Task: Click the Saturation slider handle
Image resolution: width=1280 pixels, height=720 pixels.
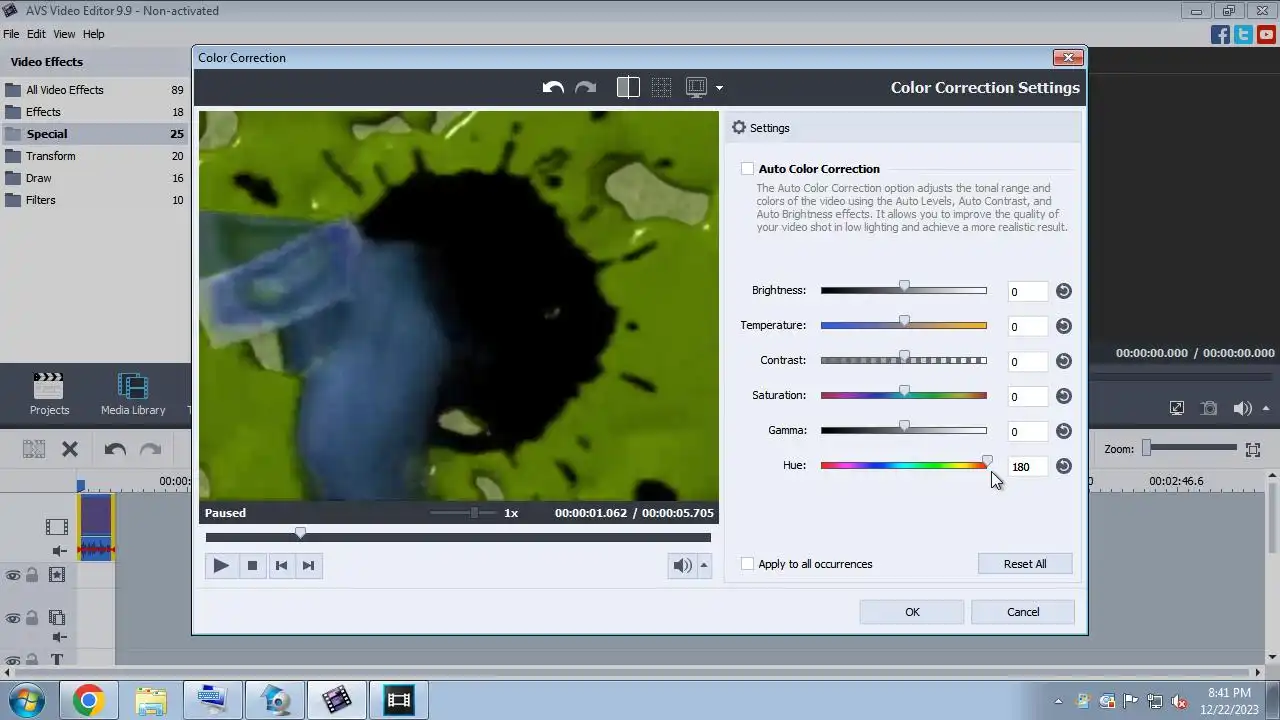Action: tap(904, 392)
